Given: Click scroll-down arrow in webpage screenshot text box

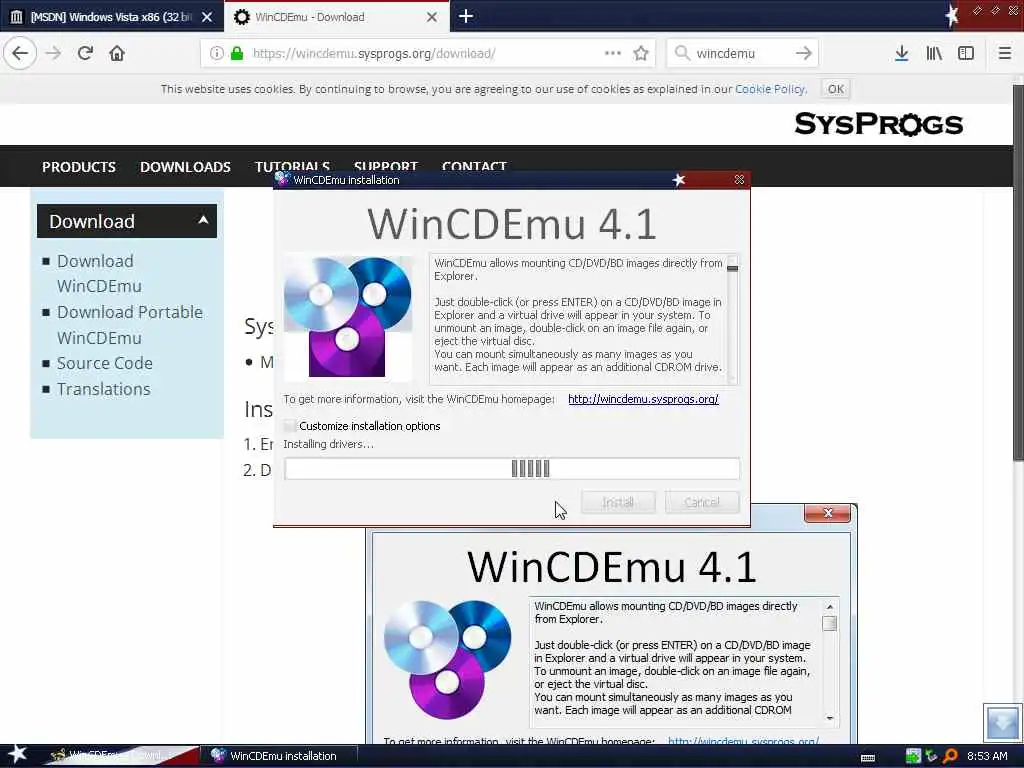Looking at the screenshot, I should (829, 718).
